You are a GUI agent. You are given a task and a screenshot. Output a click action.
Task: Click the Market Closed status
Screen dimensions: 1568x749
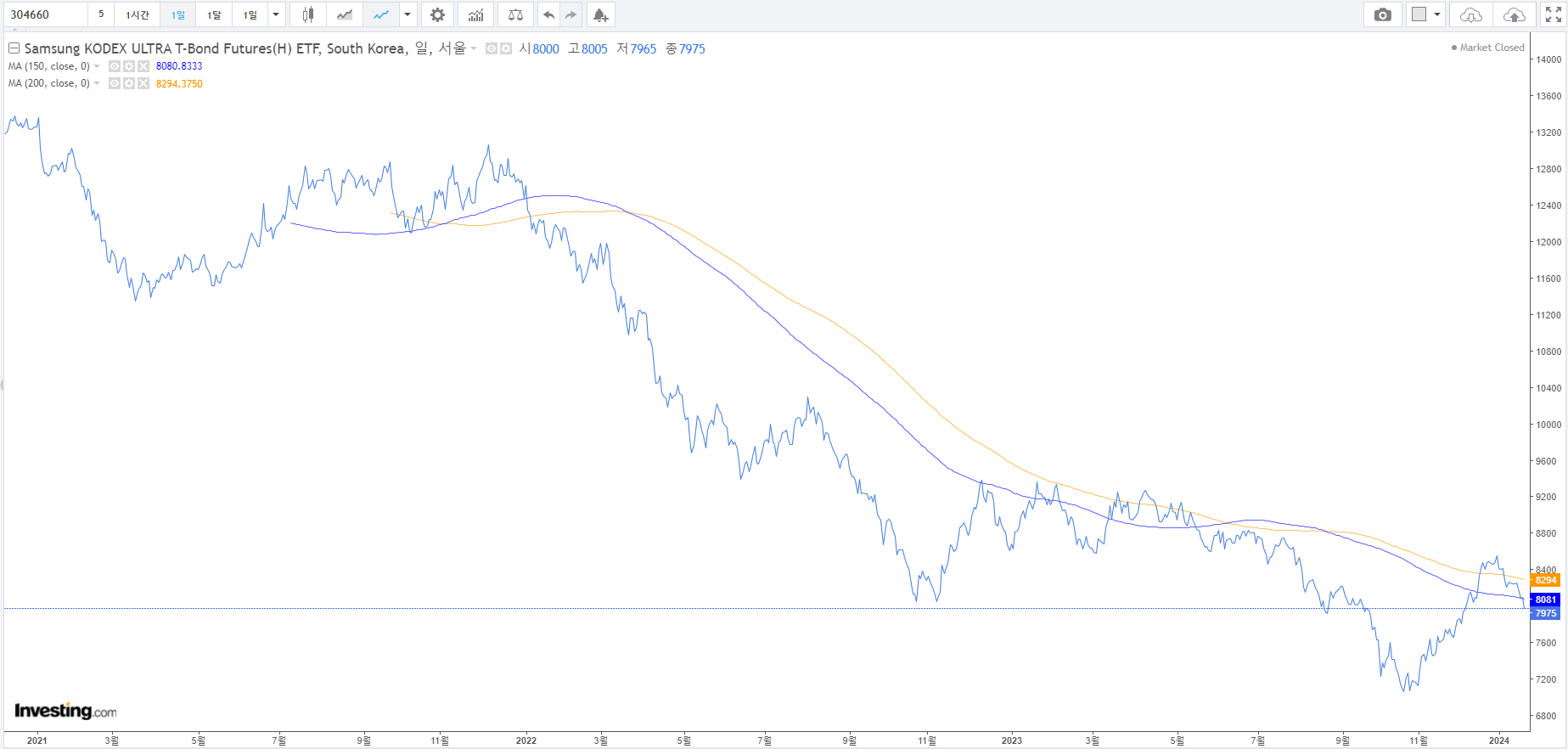pyautogui.click(x=1487, y=48)
